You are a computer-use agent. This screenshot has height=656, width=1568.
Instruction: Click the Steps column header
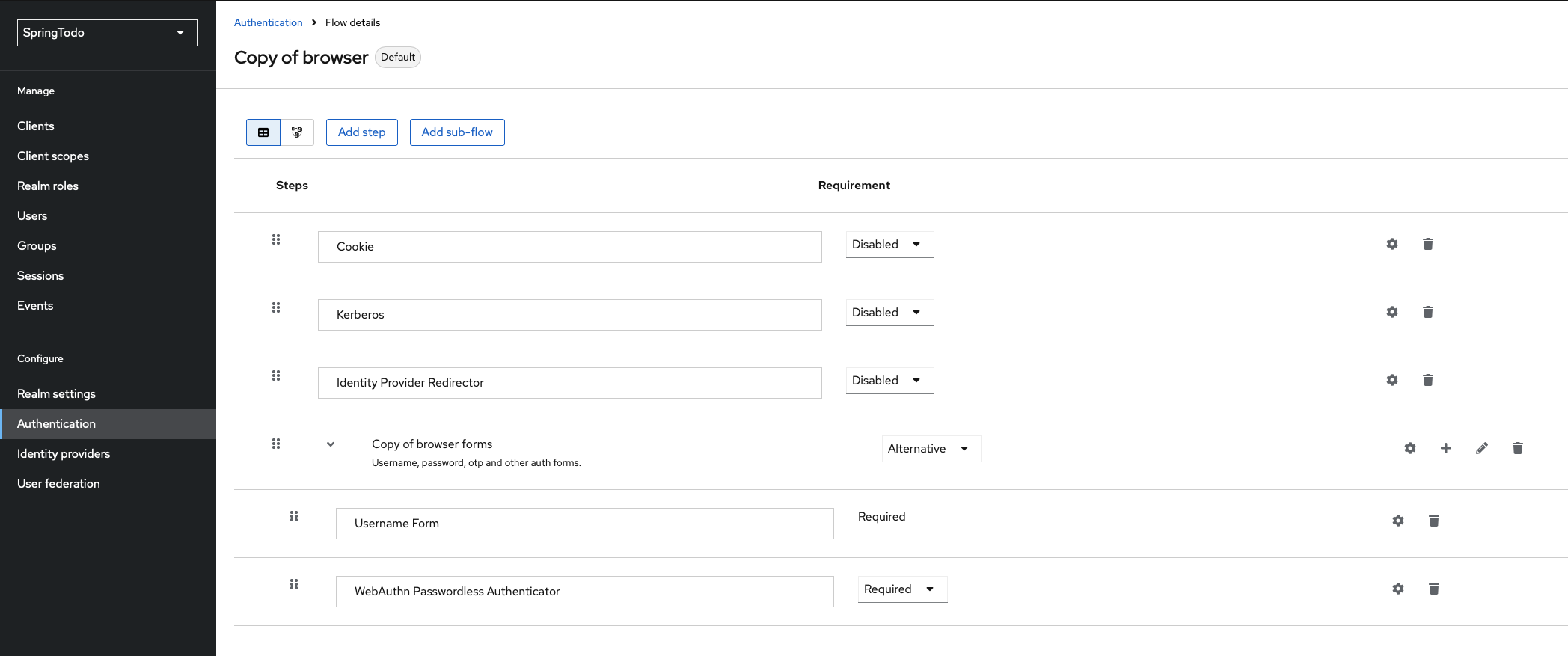[x=292, y=186]
